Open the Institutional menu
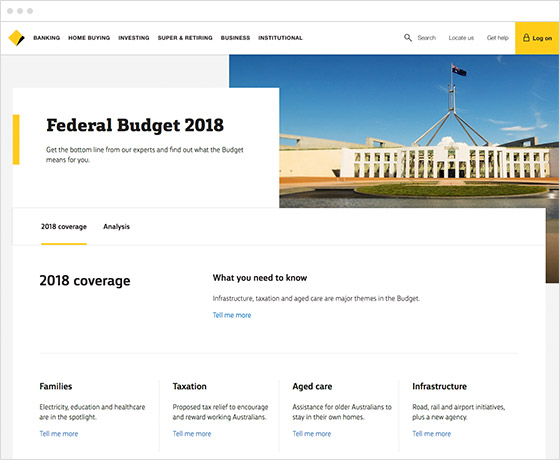The height and width of the screenshot is (460, 560). point(280,38)
